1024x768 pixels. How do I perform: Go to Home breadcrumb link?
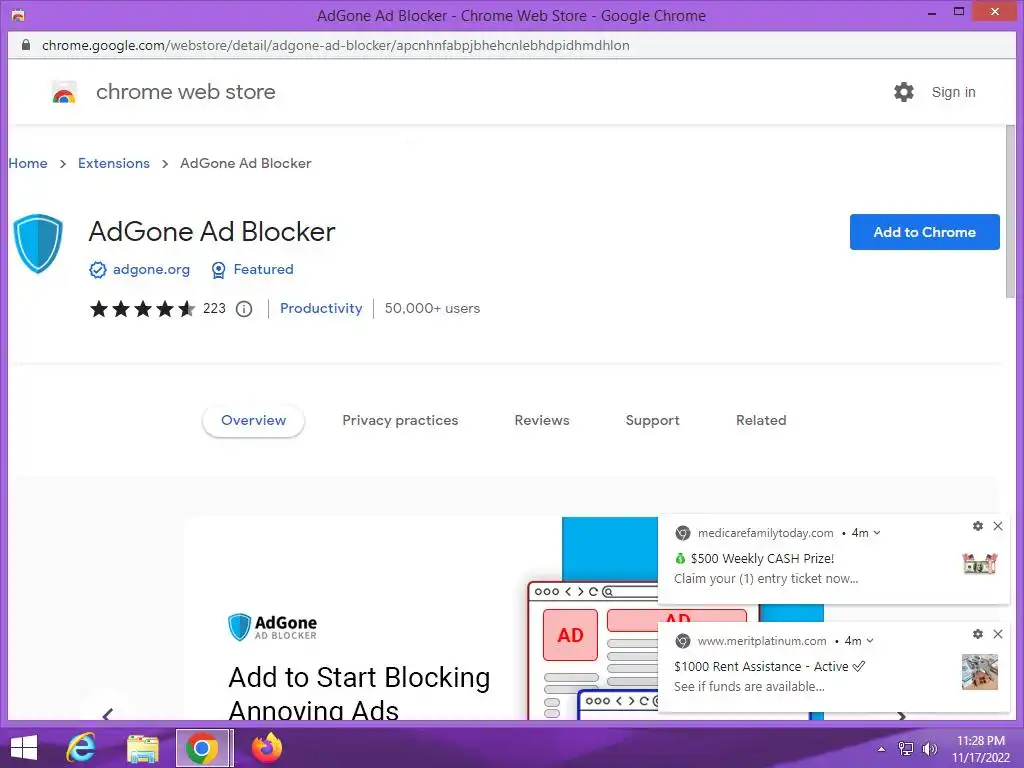tap(28, 163)
